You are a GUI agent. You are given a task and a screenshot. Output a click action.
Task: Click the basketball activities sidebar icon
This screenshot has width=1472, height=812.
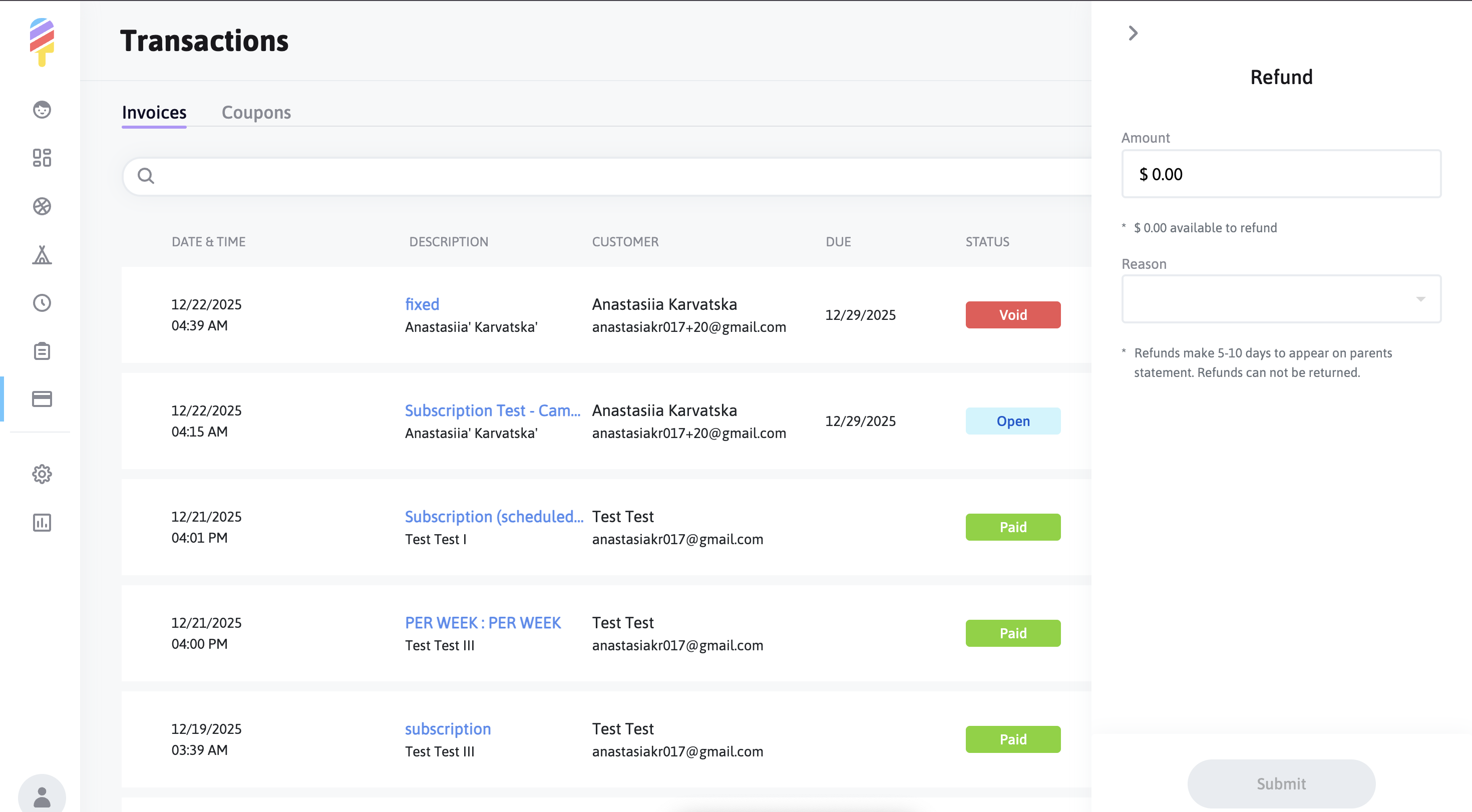42,206
